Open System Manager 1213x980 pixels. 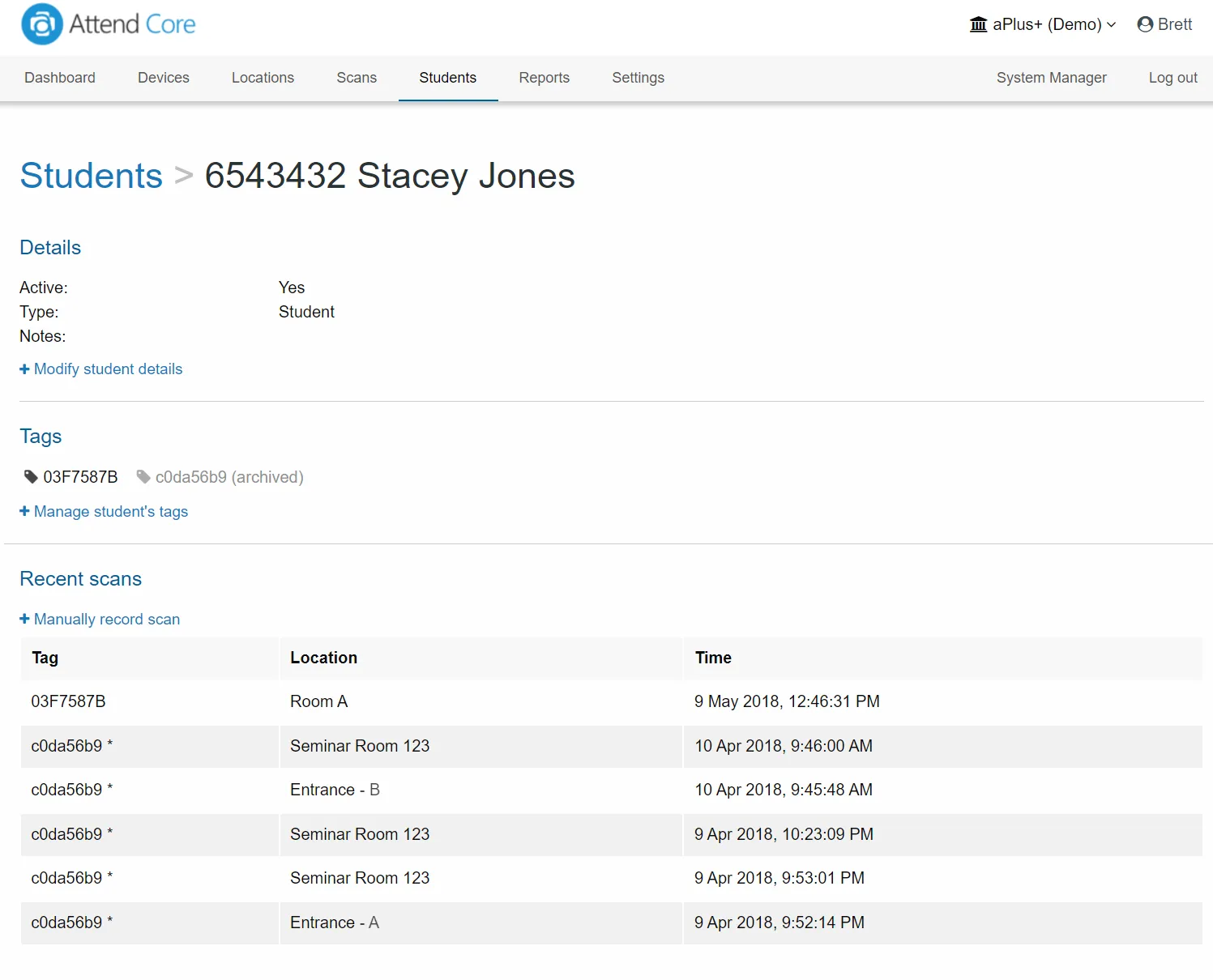pos(1052,78)
